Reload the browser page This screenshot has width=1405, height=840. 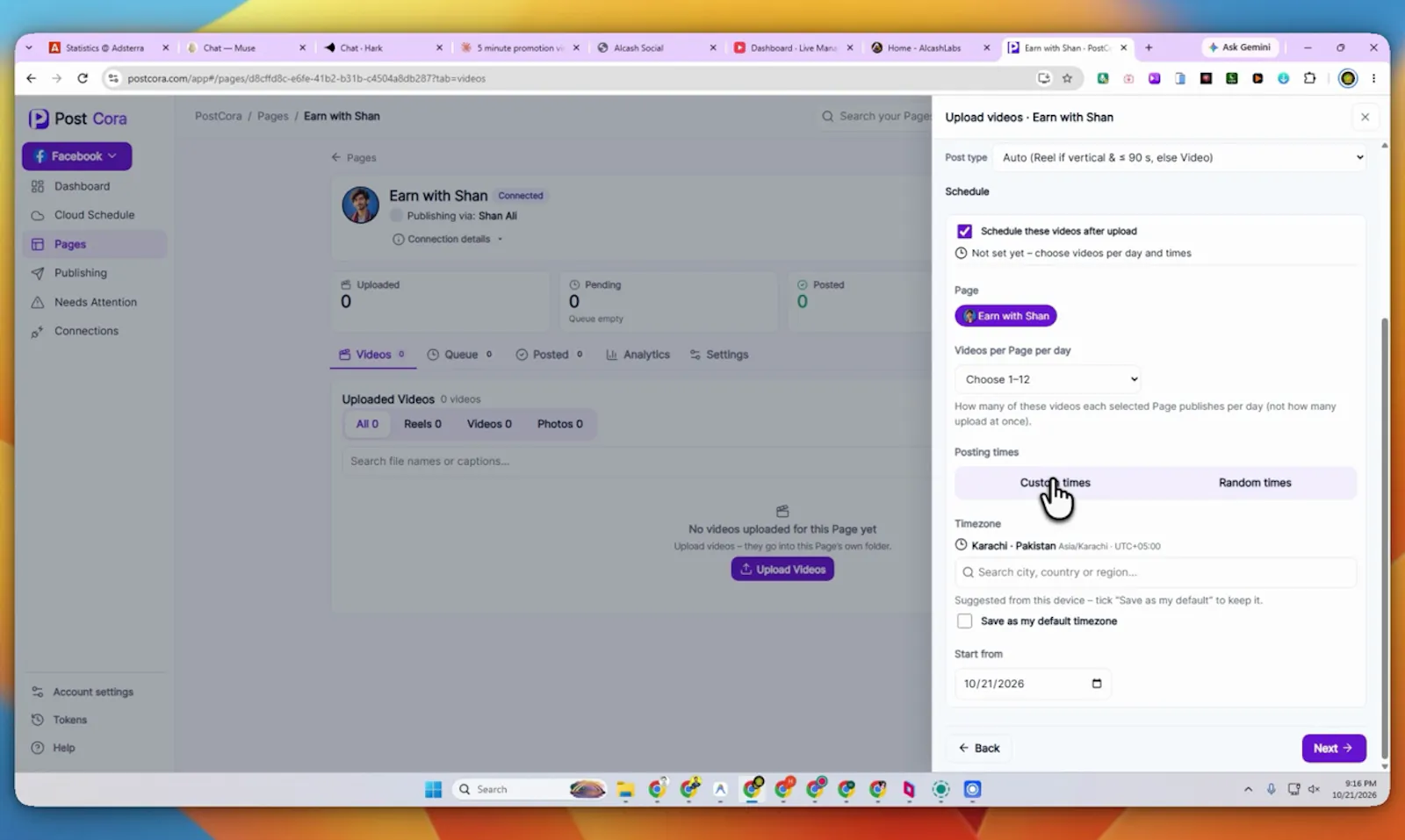click(x=83, y=78)
